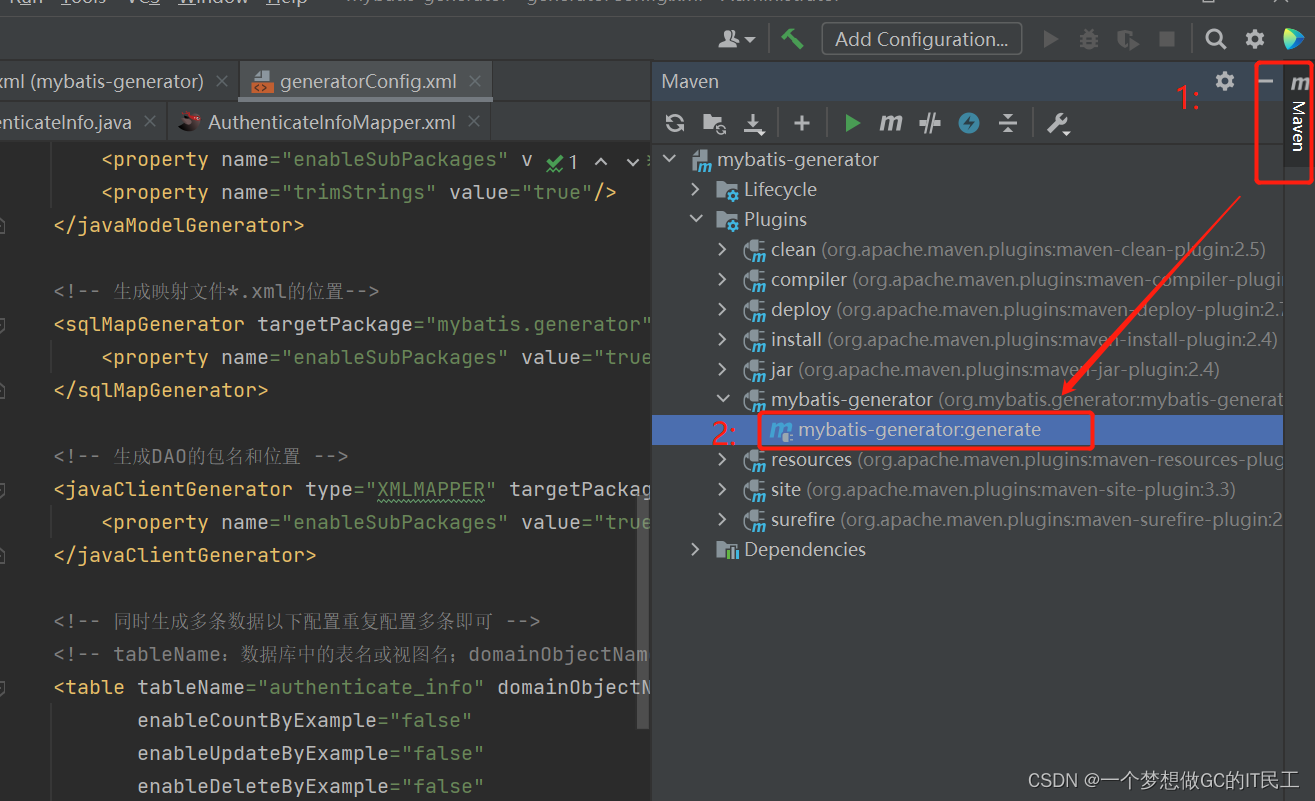Viewport: 1315px width, 801px height.
Task: Toggle Skip Tests mode in Maven toolbar
Action: pyautogui.click(x=929, y=122)
